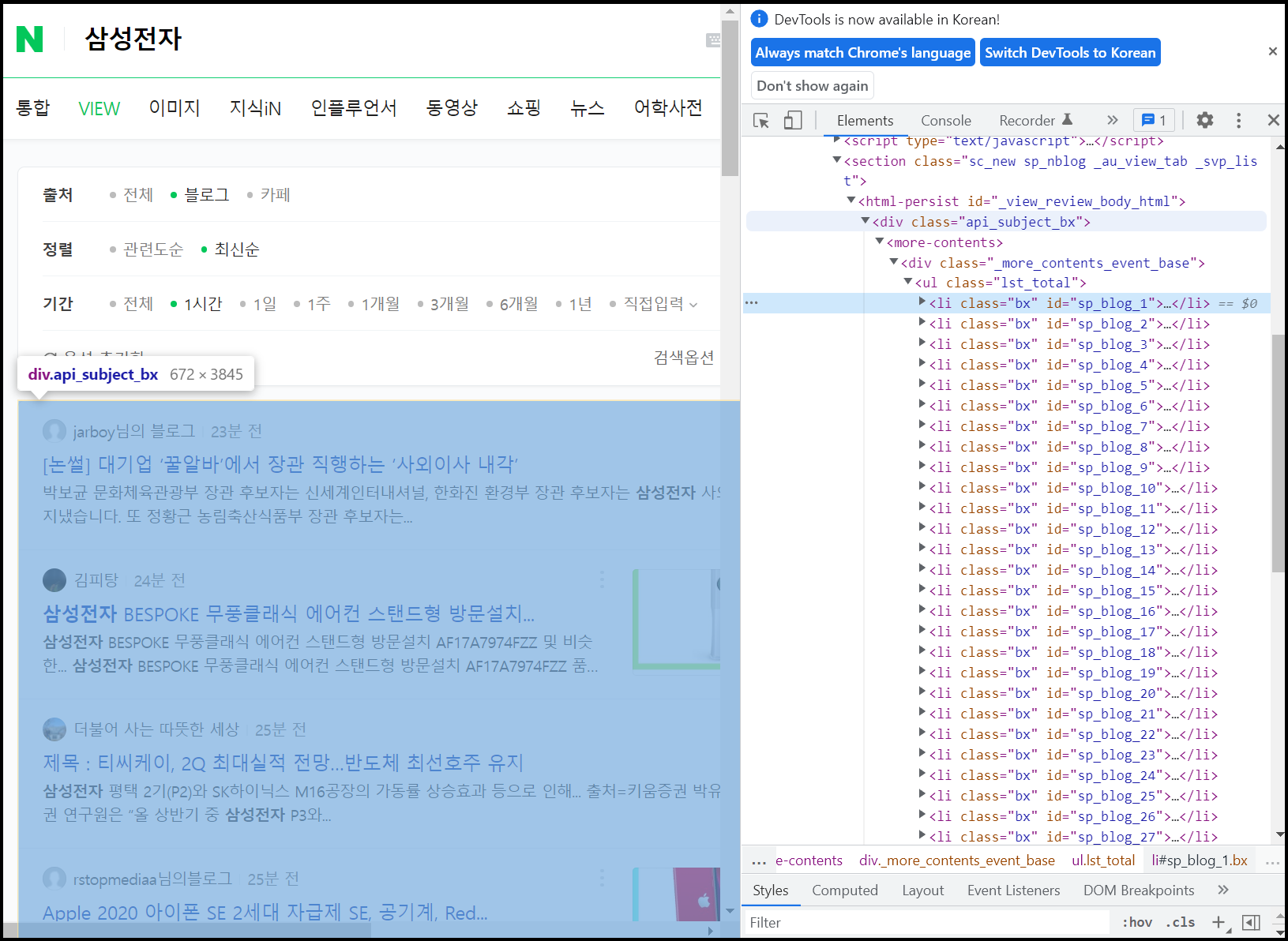Click breadcrumb left overflow ellipsis
The image size is (1288, 941).
(x=759, y=861)
